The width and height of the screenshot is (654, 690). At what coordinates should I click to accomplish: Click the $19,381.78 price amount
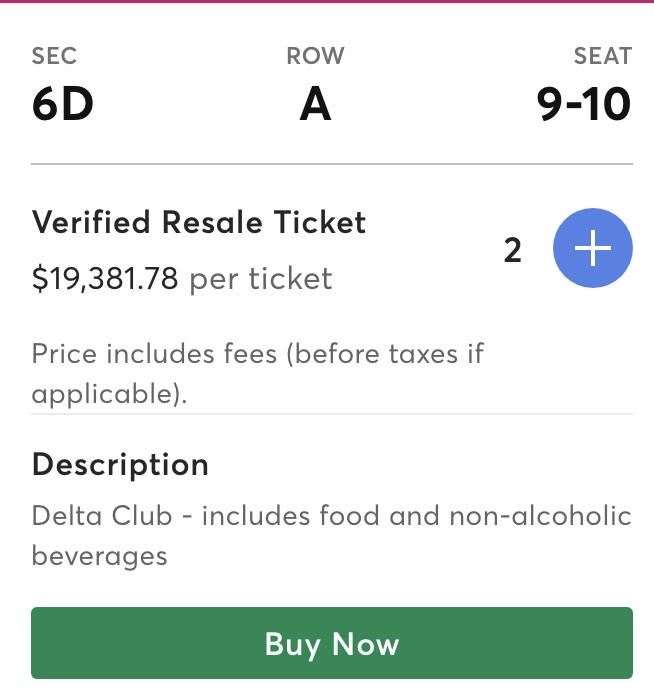[x=105, y=278]
